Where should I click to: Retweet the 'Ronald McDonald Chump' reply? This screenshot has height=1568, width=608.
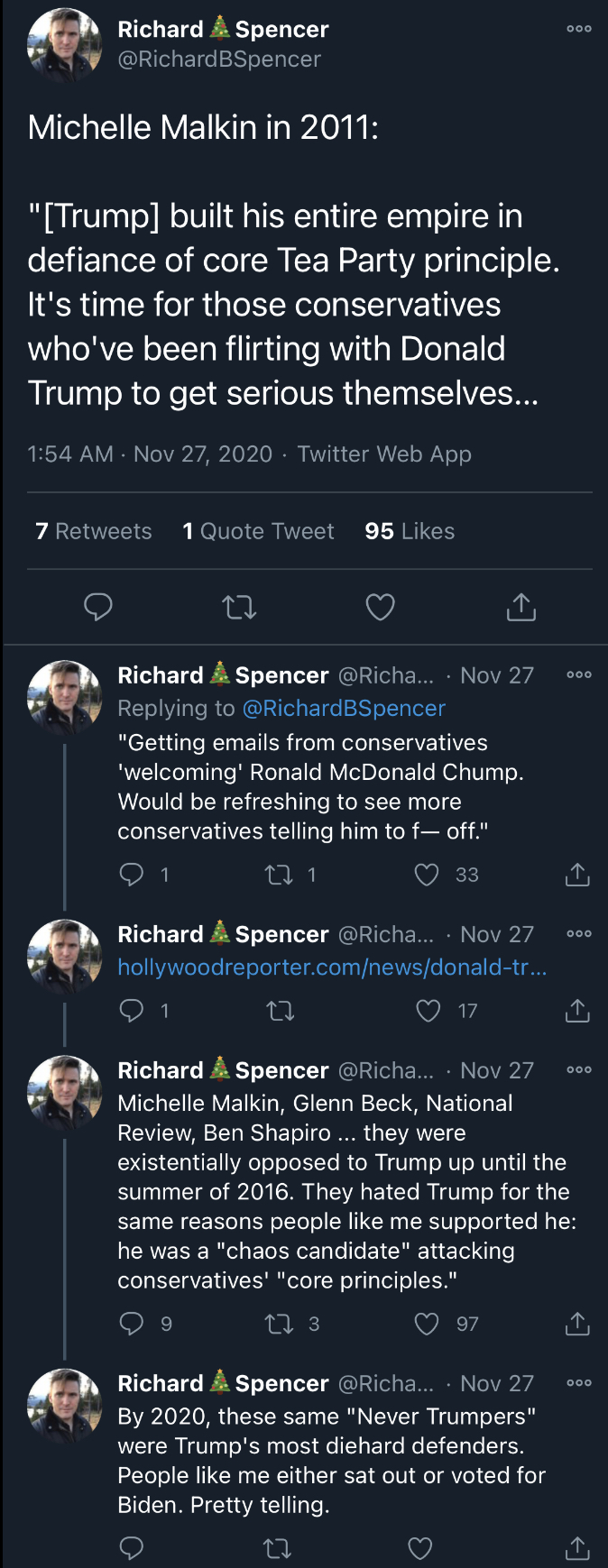(x=278, y=875)
